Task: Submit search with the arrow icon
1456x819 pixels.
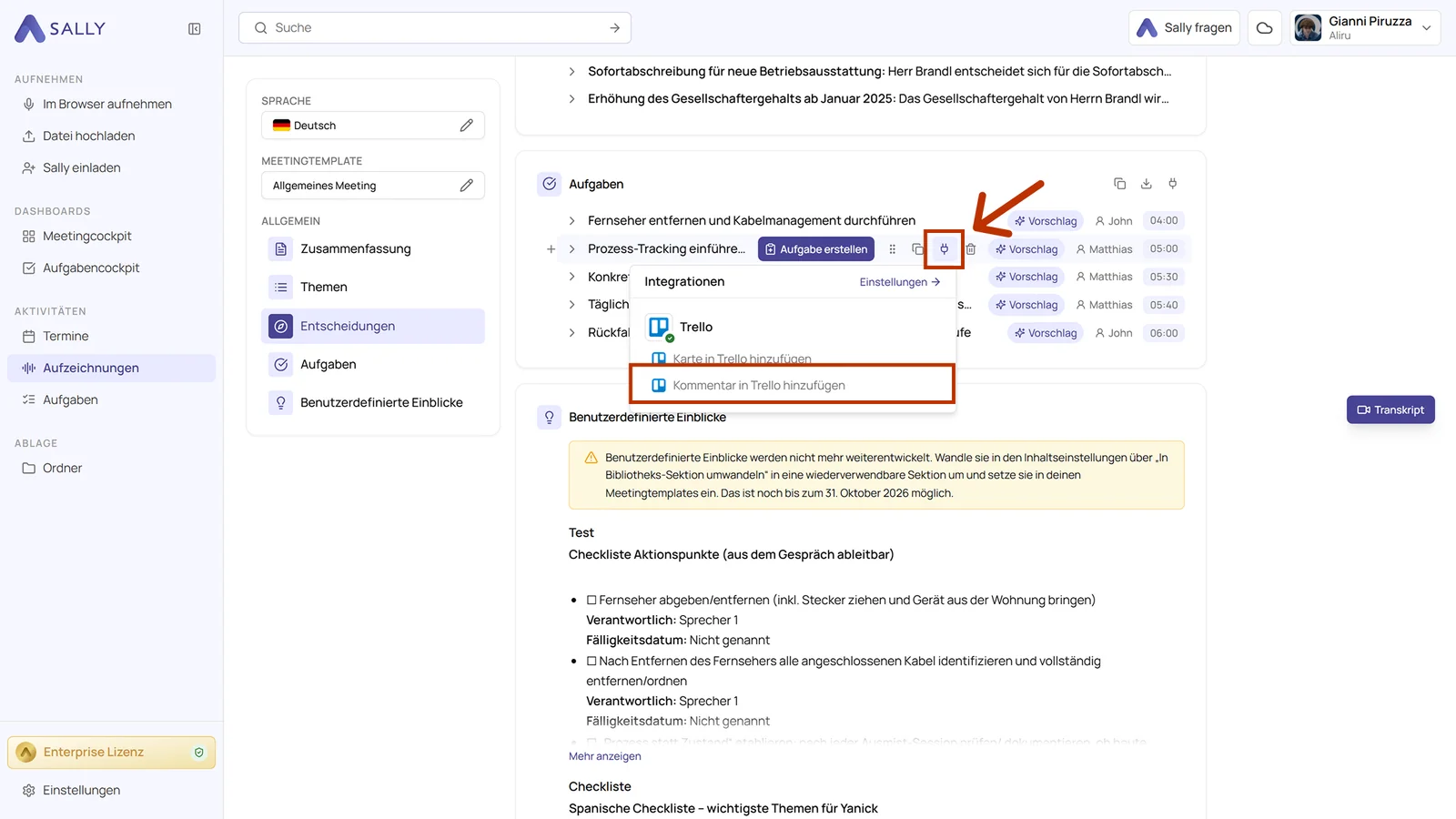Action: coord(614,28)
